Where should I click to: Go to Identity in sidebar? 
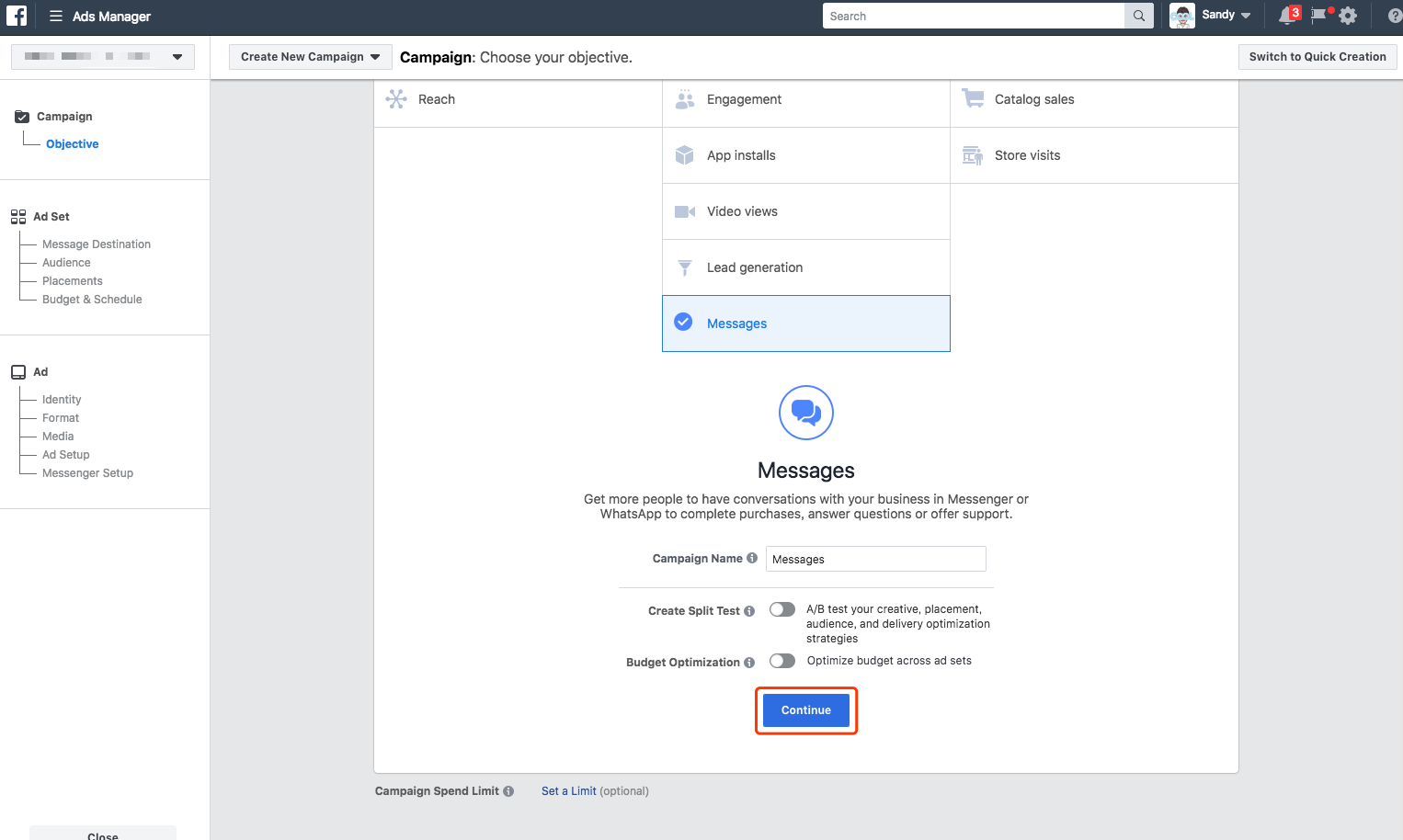tap(62, 400)
